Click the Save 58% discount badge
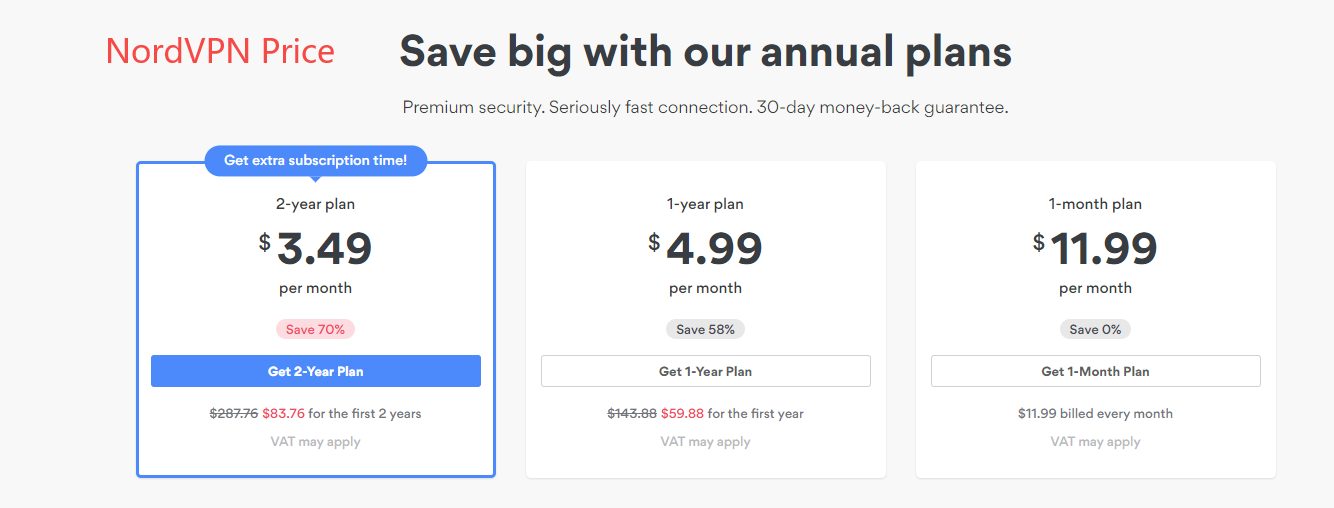 [x=705, y=329]
